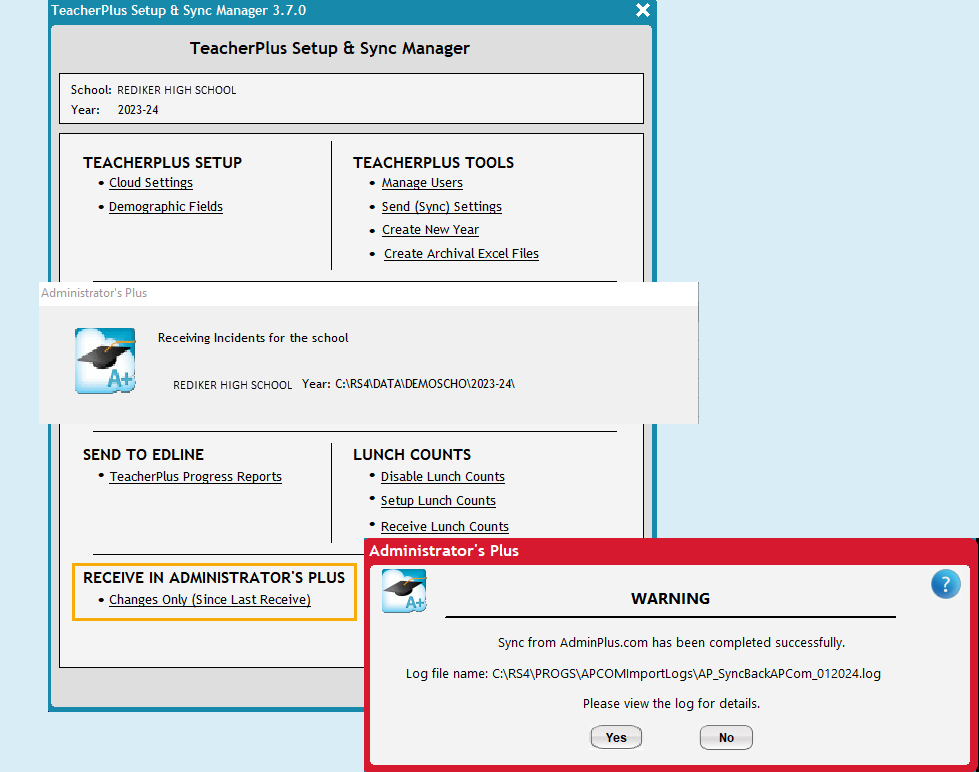Click the TEACHERPLUS SETUP heading

point(162,162)
